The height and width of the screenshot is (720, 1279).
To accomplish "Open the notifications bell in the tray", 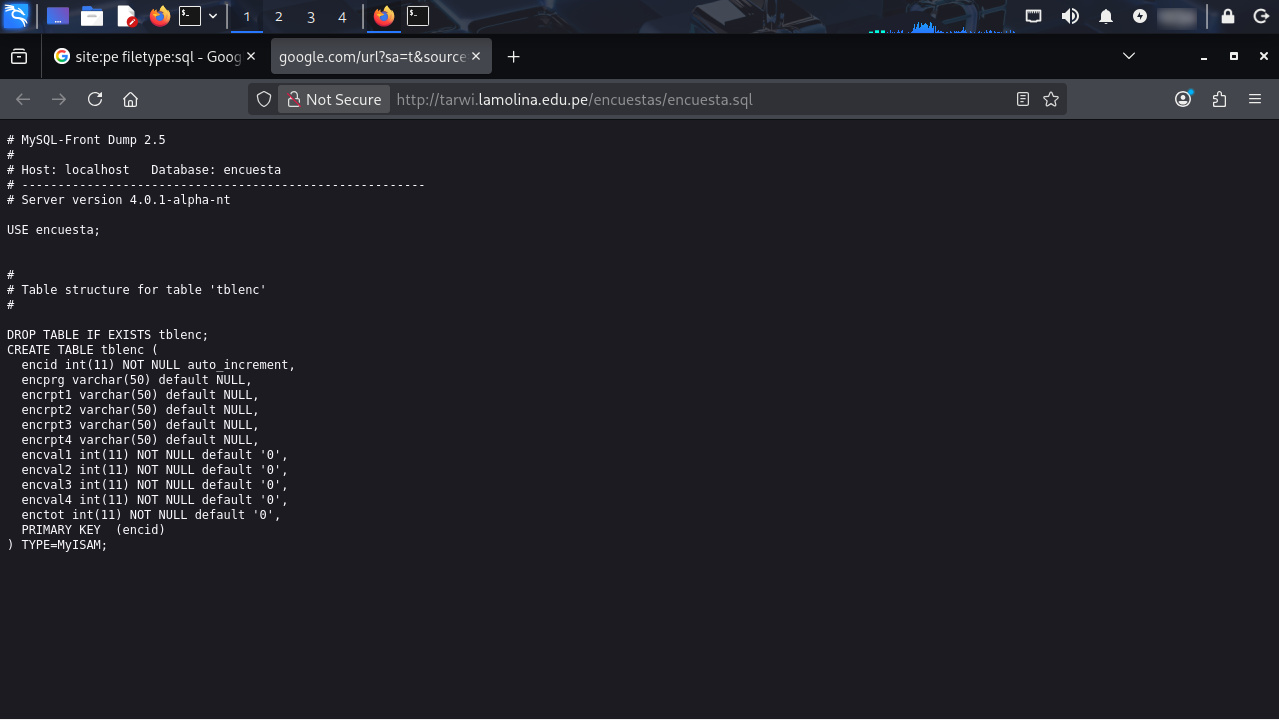I will click(1106, 16).
